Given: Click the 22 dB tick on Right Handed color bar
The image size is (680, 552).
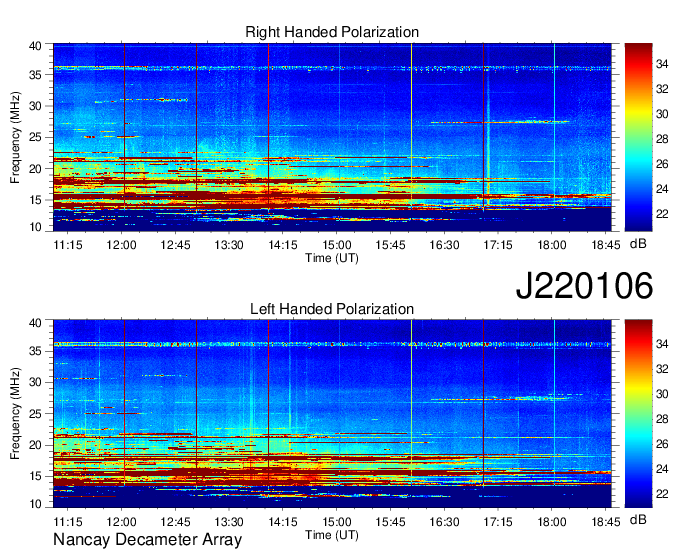Looking at the screenshot, I should click(x=662, y=214).
